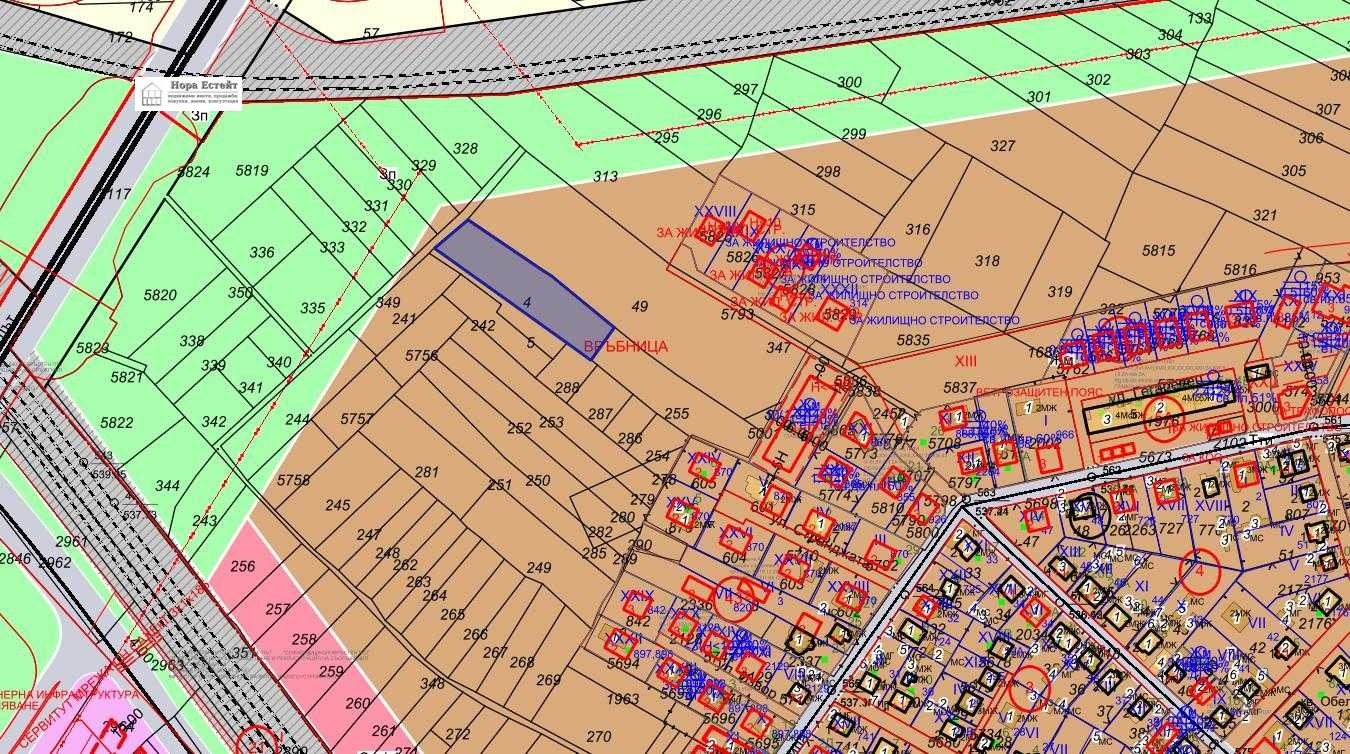Select the parcel labeled 249
Viewport: 1350px width, 754px height.
(x=538, y=568)
